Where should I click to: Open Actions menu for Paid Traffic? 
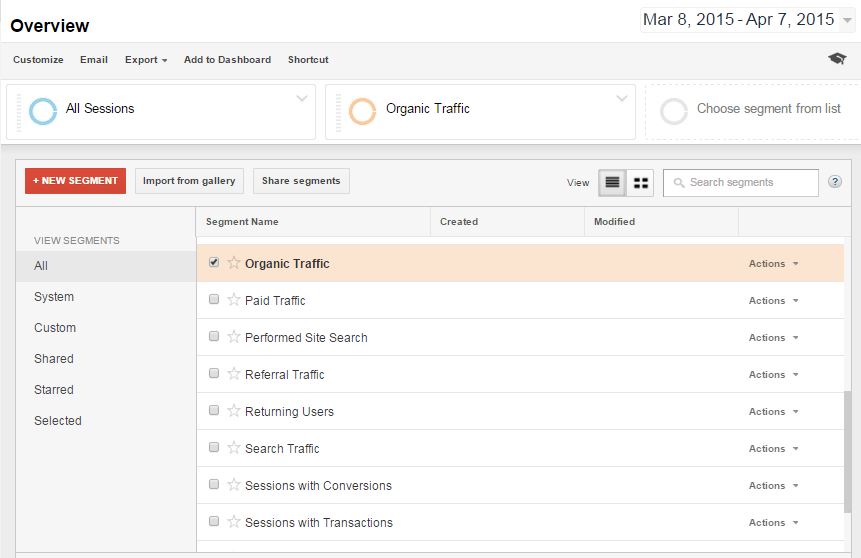tap(774, 300)
